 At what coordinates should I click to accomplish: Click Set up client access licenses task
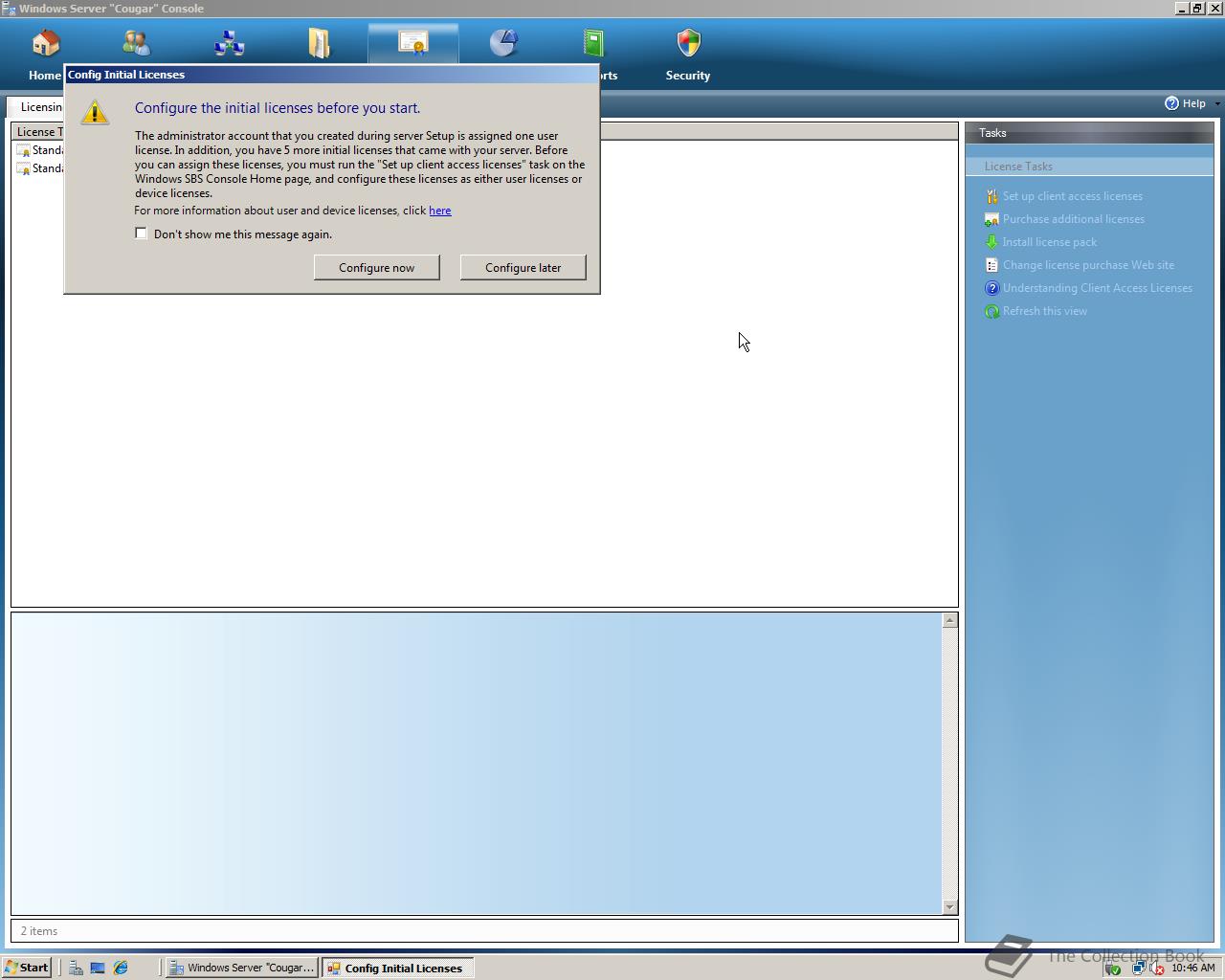pos(1073,196)
